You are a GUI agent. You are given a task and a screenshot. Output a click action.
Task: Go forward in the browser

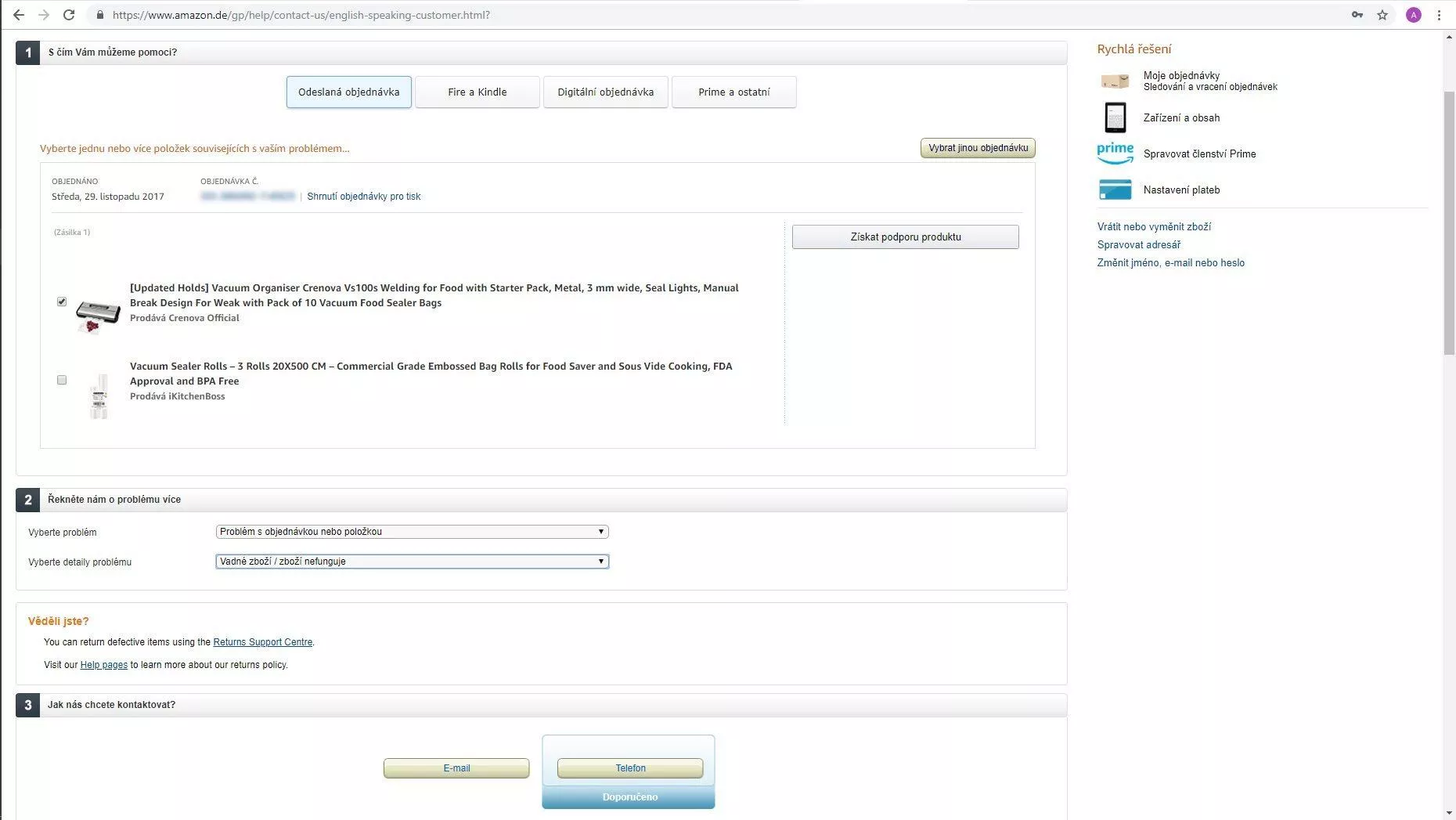pos(44,15)
